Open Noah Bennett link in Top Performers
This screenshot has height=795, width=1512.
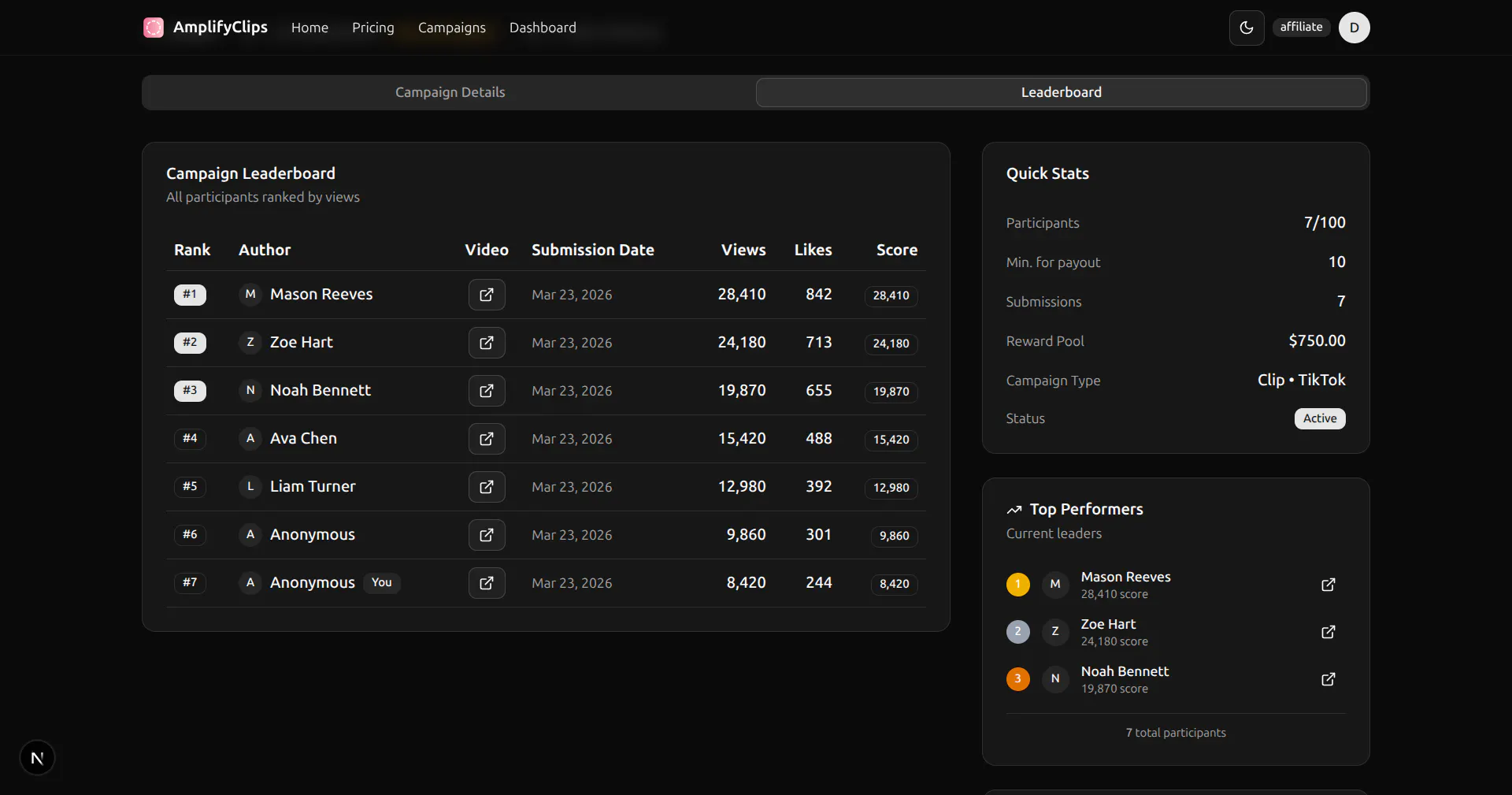coord(1328,679)
